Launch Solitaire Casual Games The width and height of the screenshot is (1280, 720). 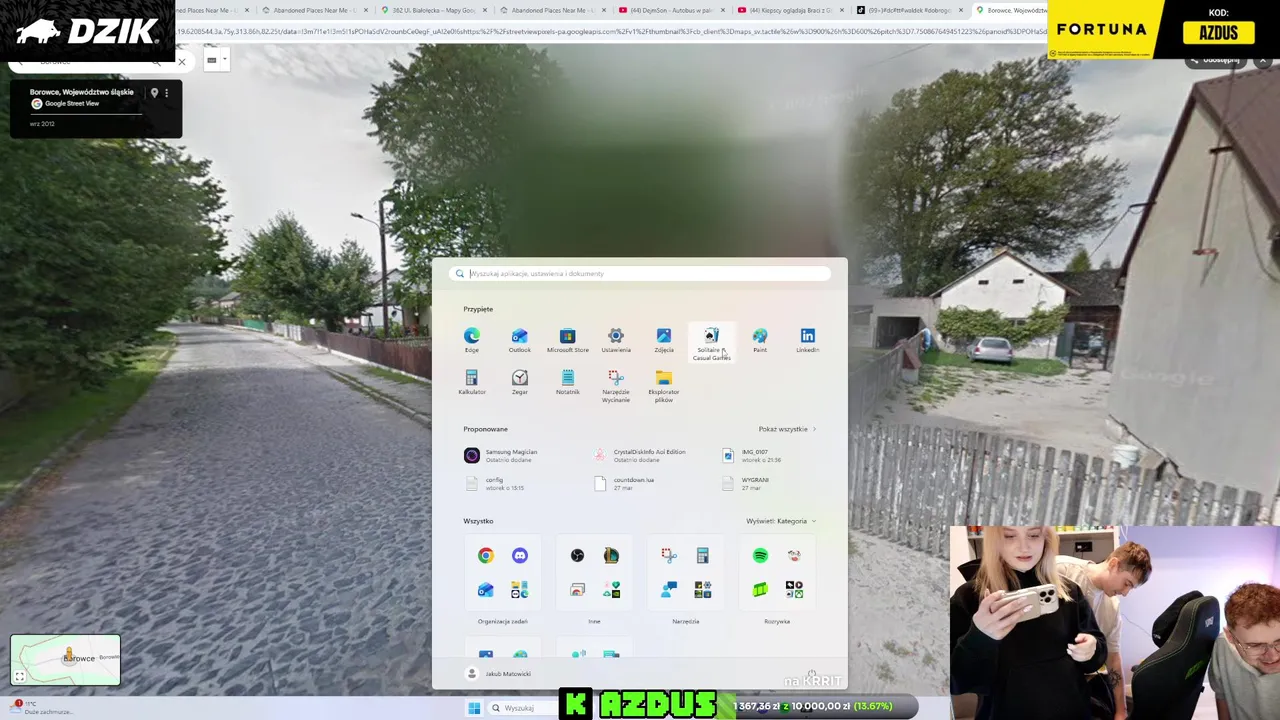click(x=712, y=343)
